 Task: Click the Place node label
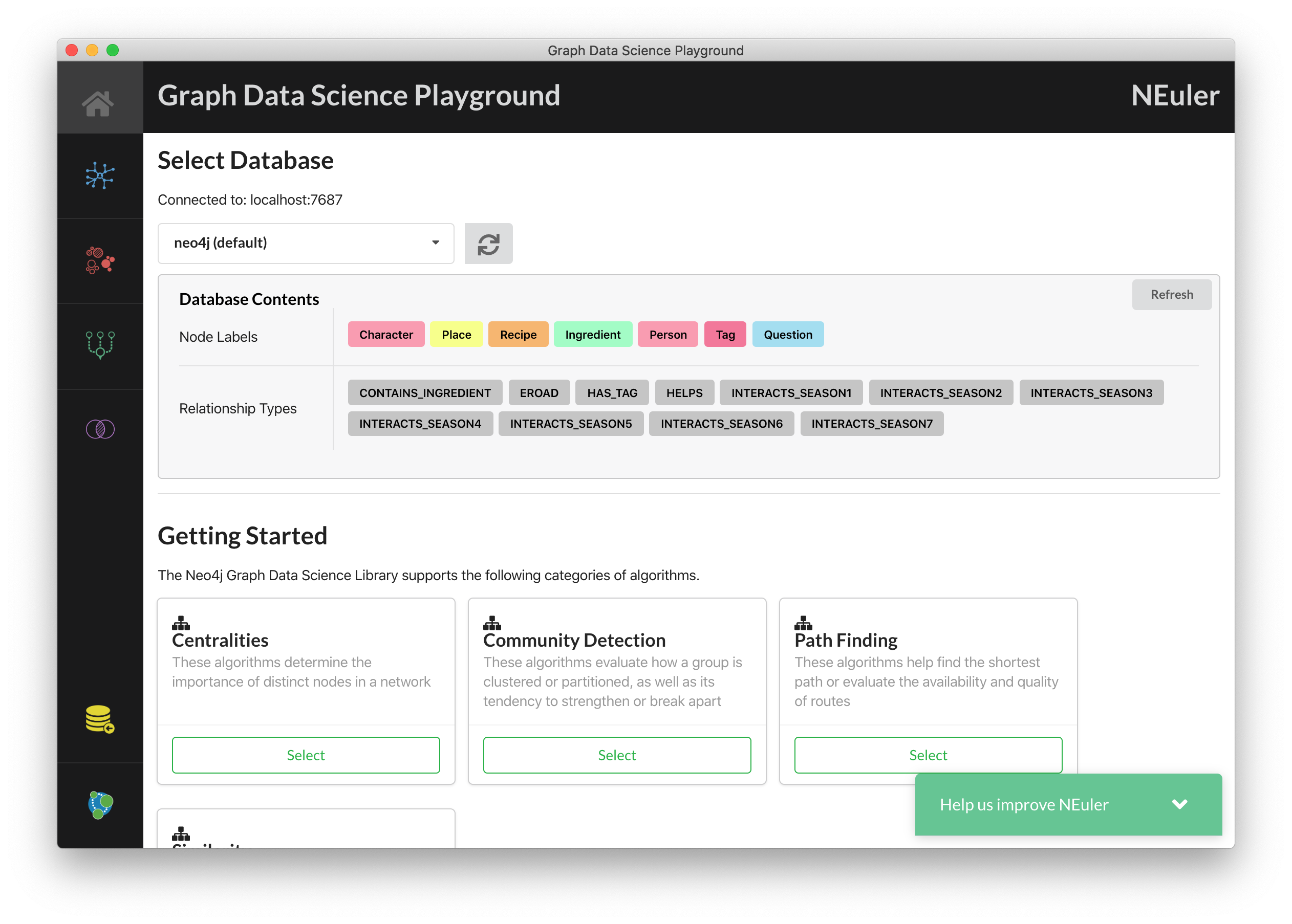[457, 335]
